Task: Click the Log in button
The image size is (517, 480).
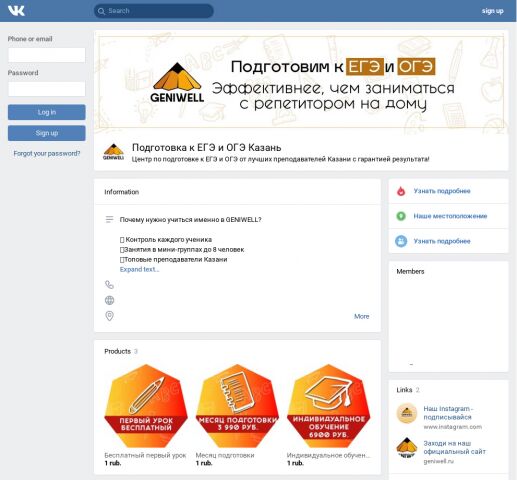Action: 47,112
